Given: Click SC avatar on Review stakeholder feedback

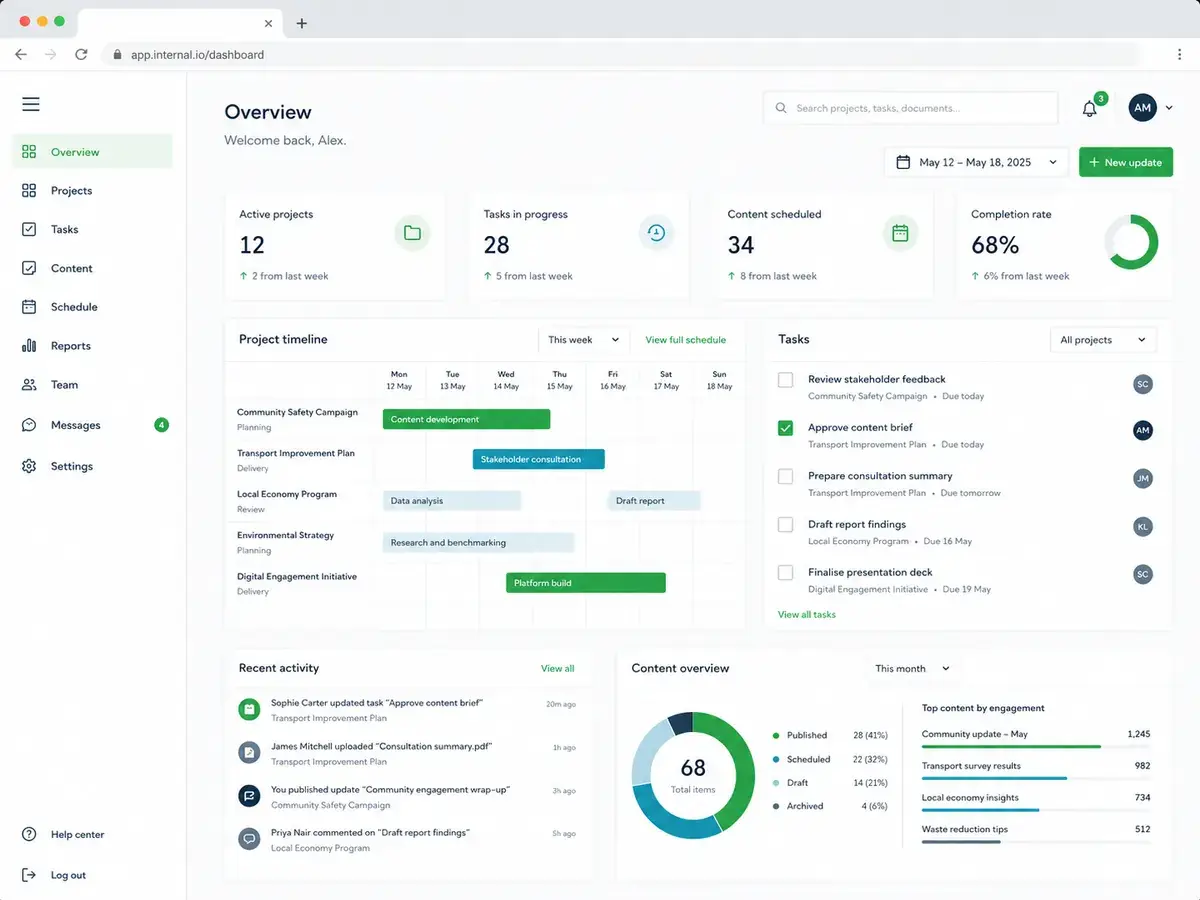Looking at the screenshot, I should (1143, 384).
